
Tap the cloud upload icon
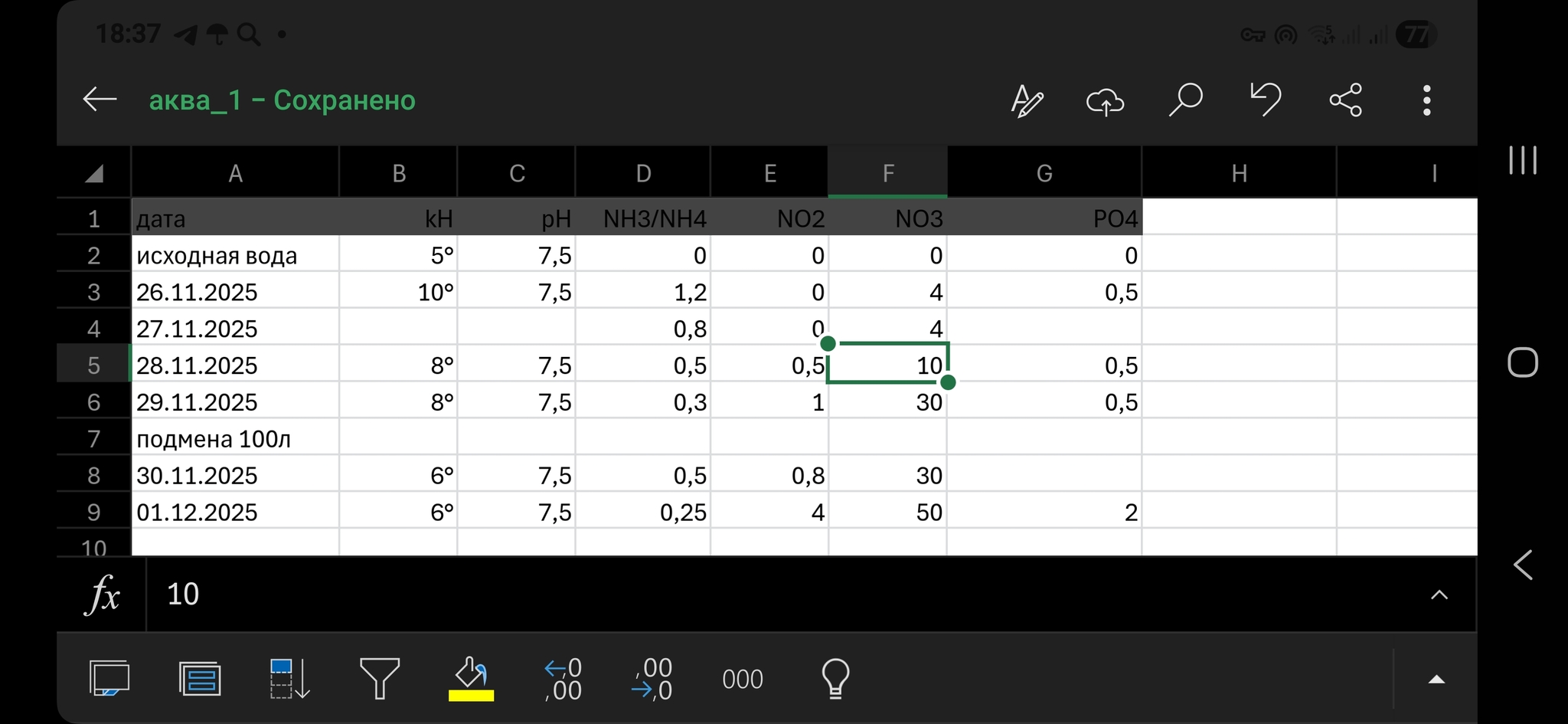1105,100
